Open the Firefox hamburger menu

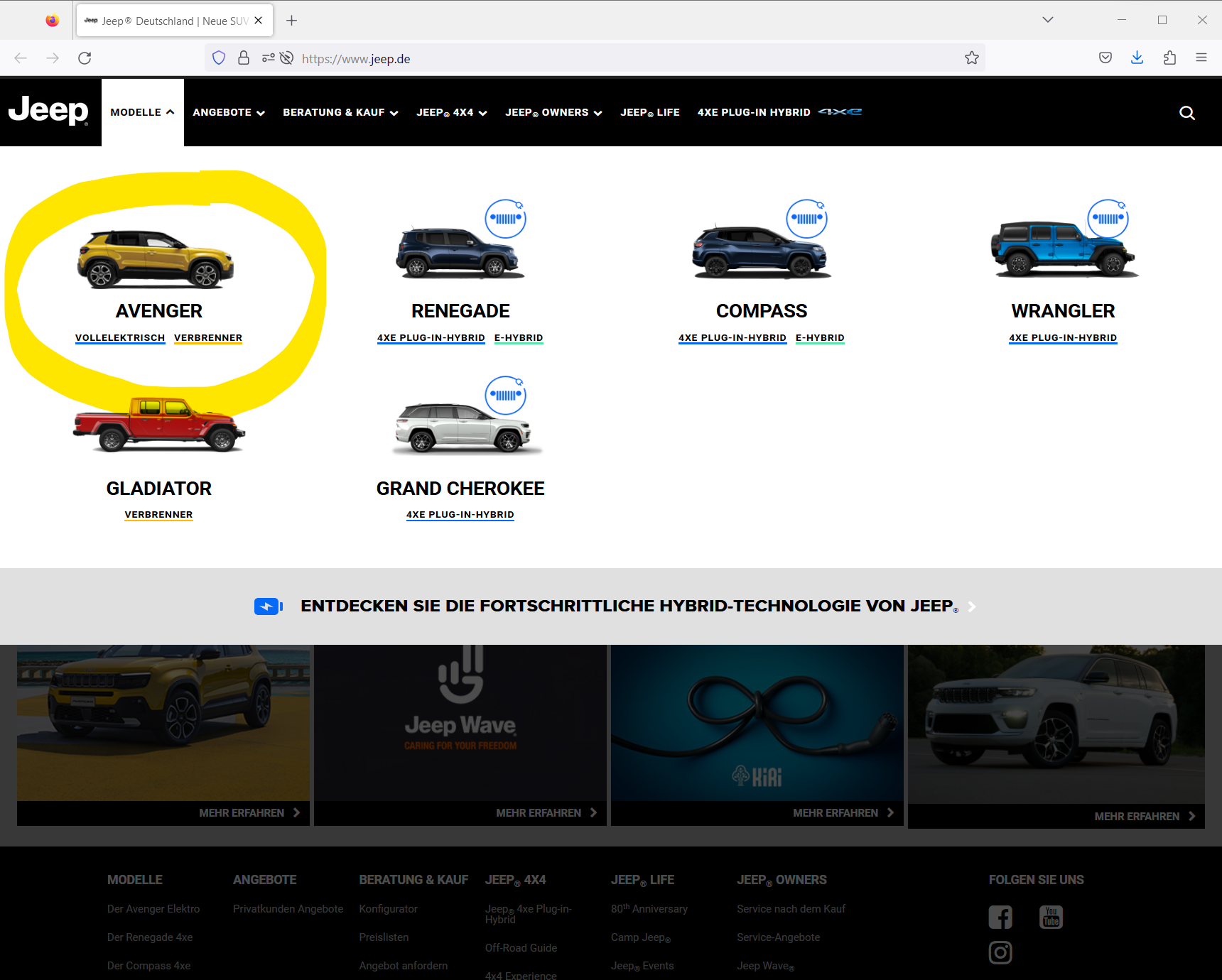pyautogui.click(x=1201, y=58)
